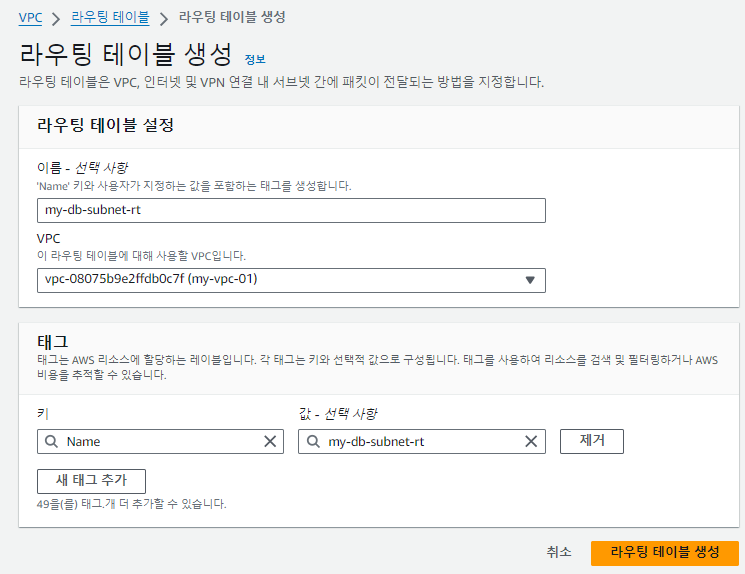The width and height of the screenshot is (745, 574).
Task: Cancel with the 취소 button
Action: tap(559, 553)
